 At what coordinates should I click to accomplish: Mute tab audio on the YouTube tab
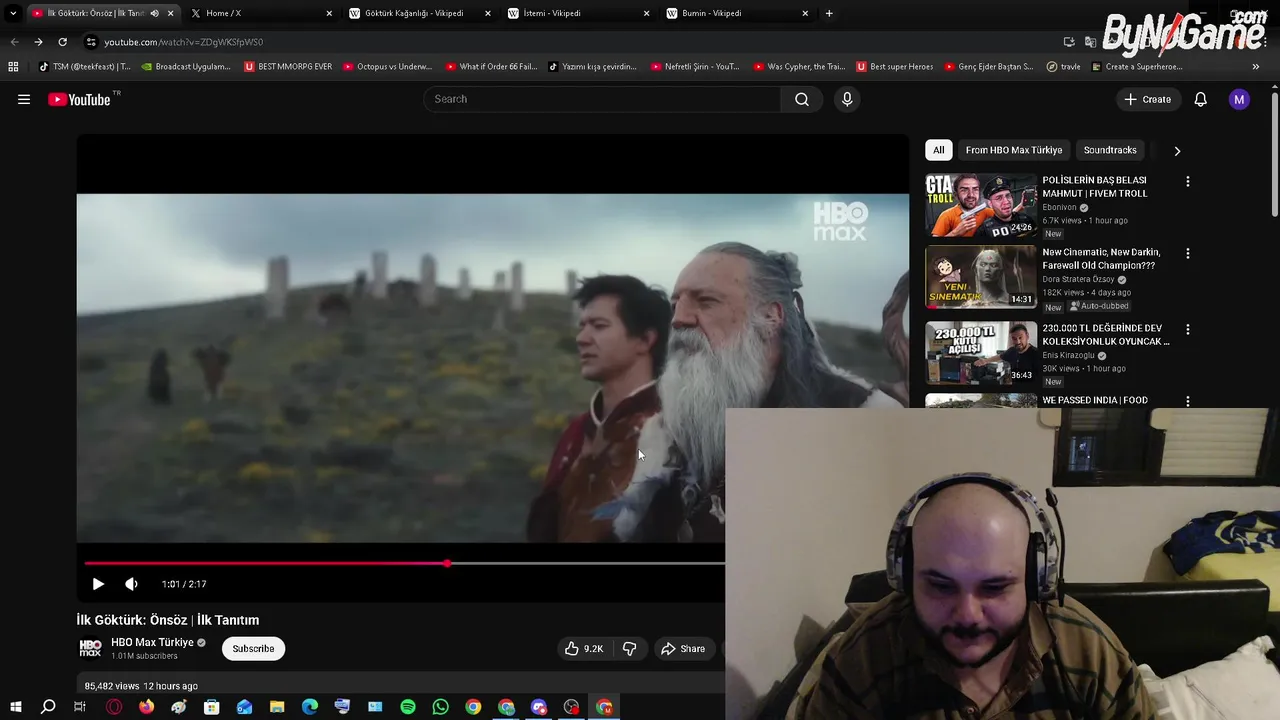[154, 13]
